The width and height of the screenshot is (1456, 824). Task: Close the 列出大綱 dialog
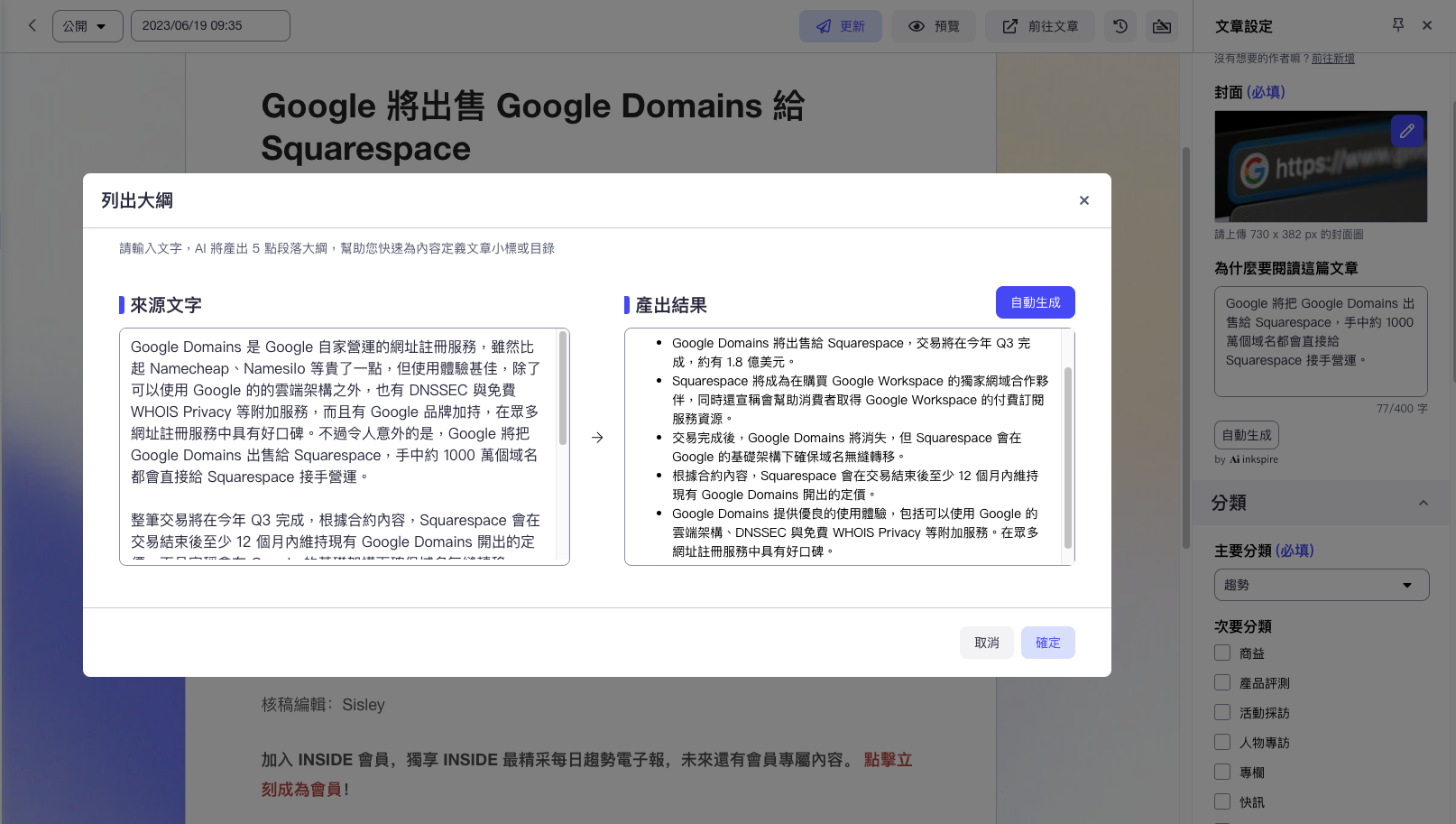click(x=1084, y=200)
